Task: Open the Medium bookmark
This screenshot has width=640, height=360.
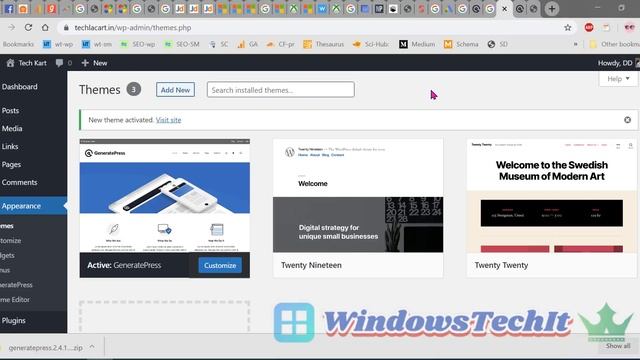Action: (417, 44)
